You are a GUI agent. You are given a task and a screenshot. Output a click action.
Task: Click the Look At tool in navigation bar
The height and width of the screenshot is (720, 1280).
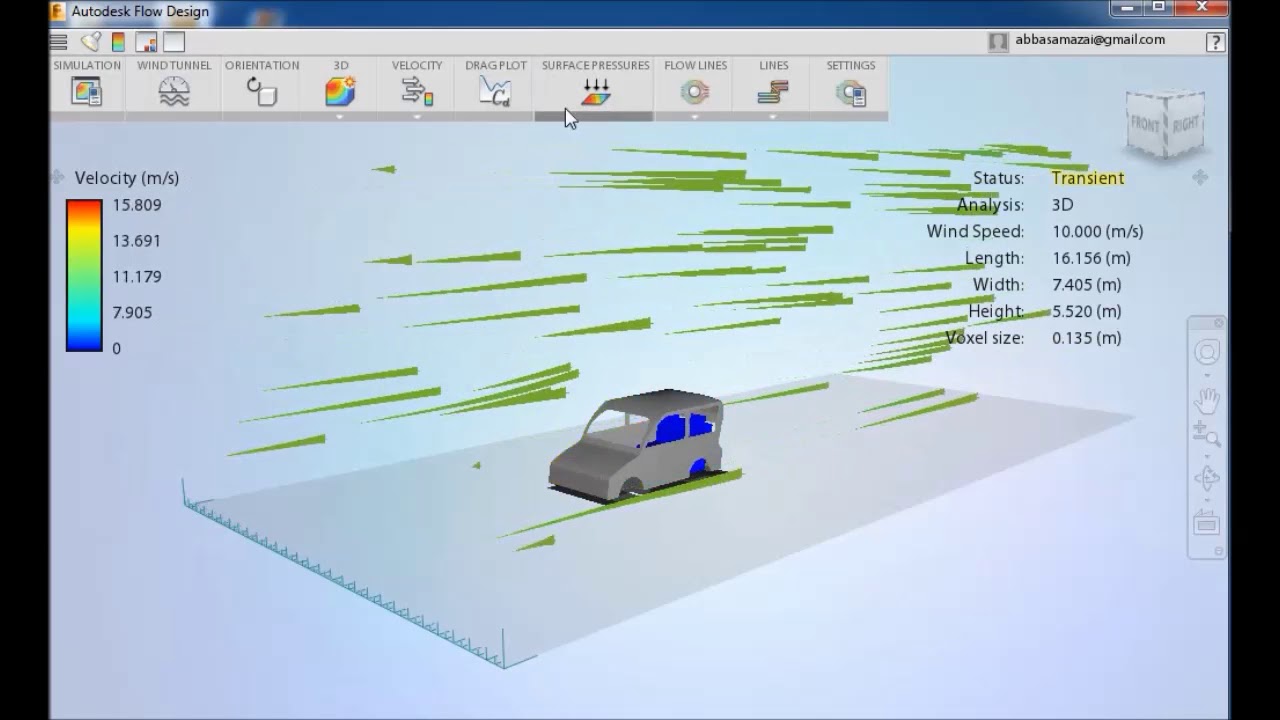(x=1207, y=523)
